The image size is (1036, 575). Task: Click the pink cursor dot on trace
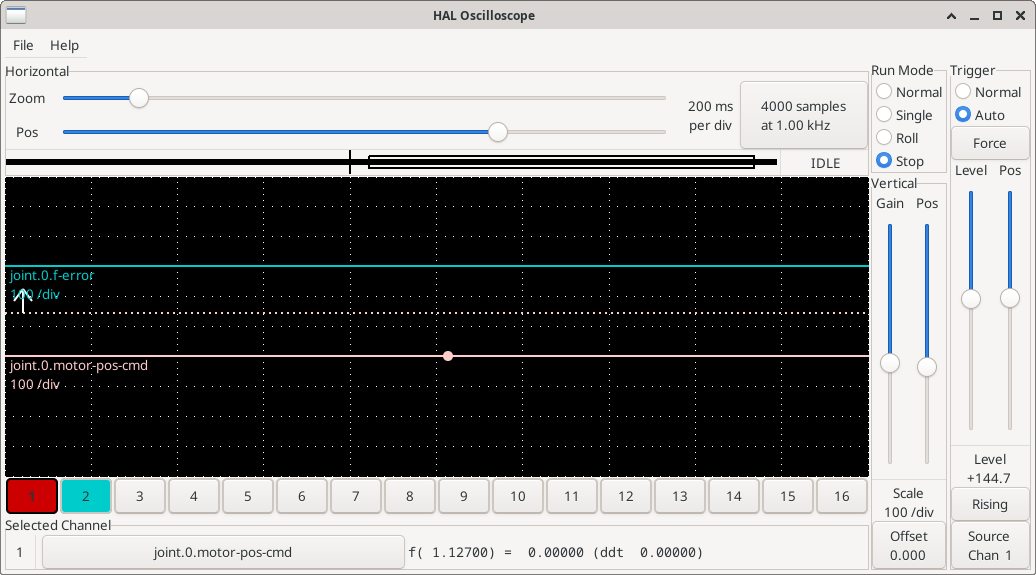click(448, 356)
